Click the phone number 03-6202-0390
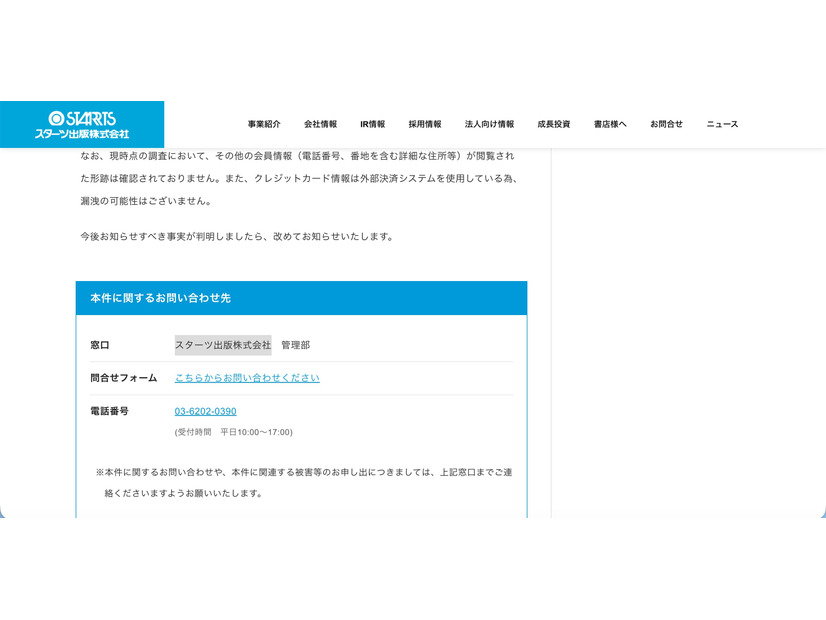Screen dimensions: 826x620 point(205,411)
